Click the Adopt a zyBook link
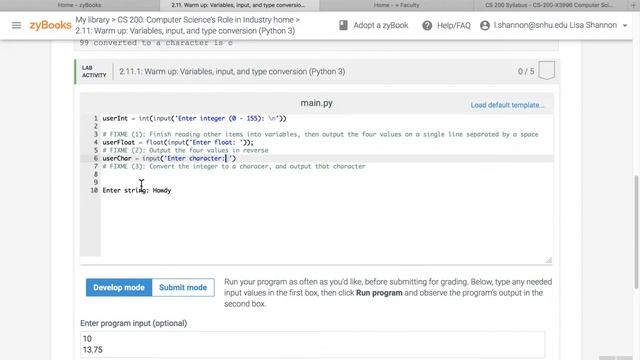640x360 pixels. pyautogui.click(x=380, y=25)
